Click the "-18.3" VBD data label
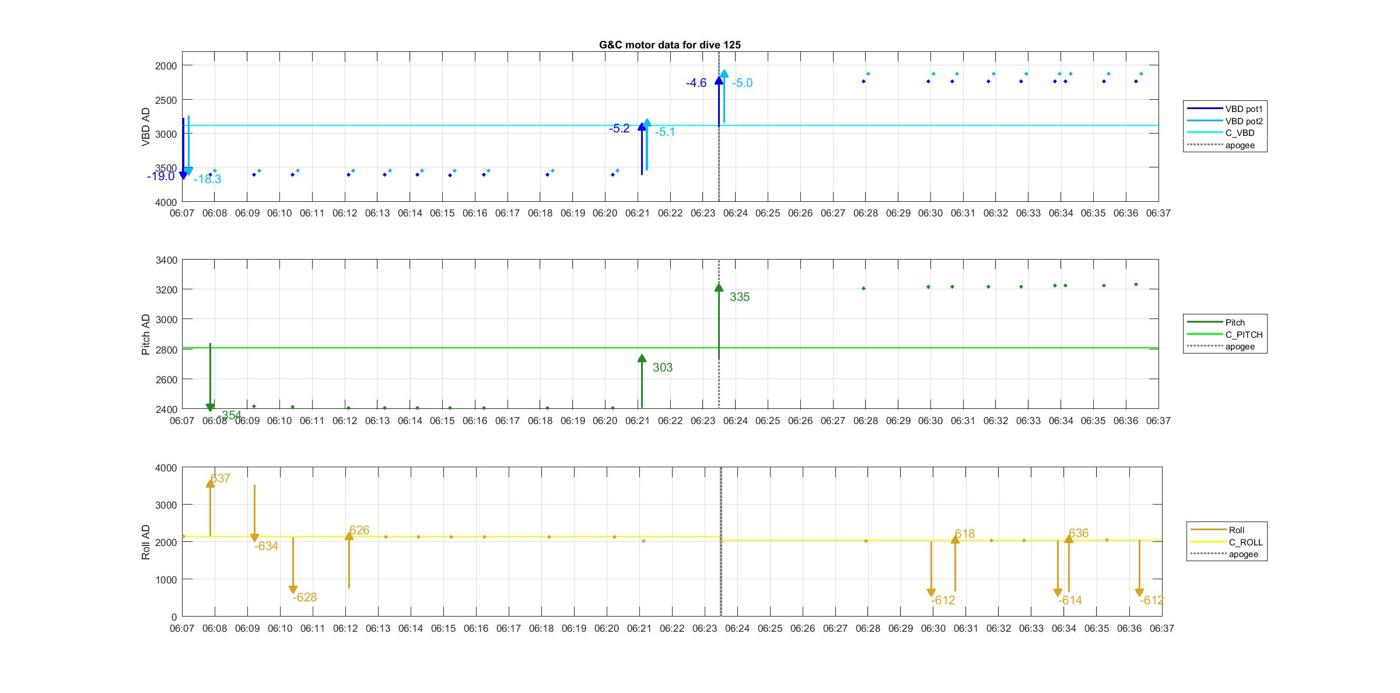The width and height of the screenshot is (1400, 693). tap(208, 179)
